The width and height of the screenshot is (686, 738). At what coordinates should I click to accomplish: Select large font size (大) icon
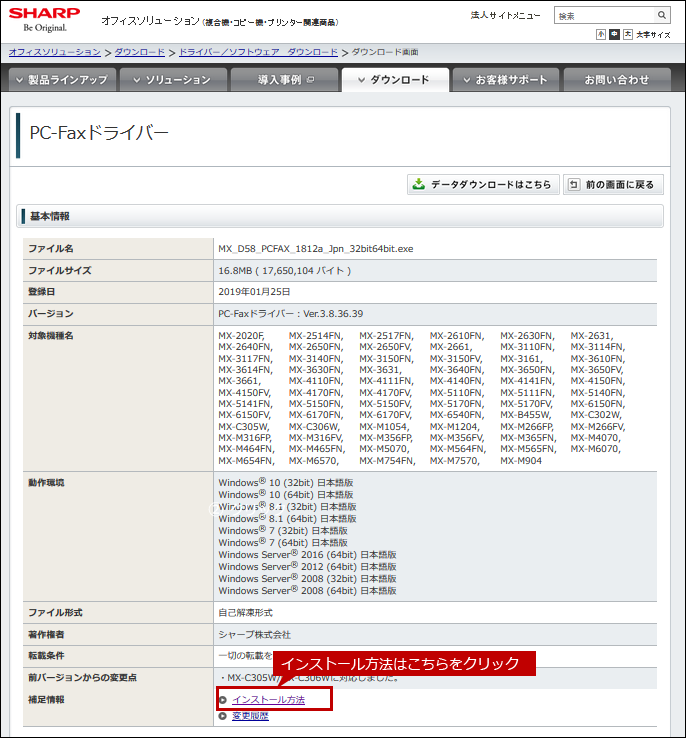pyautogui.click(x=628, y=34)
